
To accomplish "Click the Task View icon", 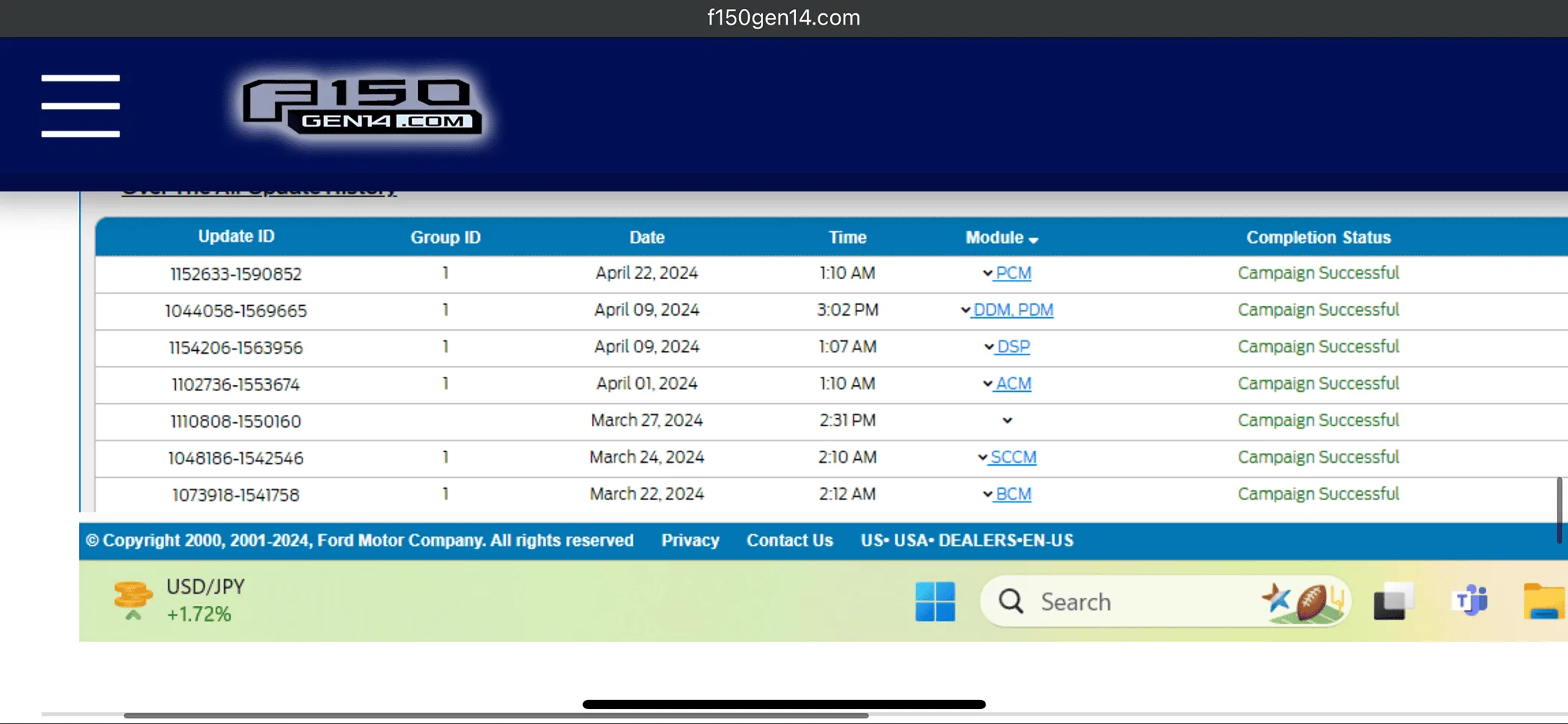I will click(1393, 602).
